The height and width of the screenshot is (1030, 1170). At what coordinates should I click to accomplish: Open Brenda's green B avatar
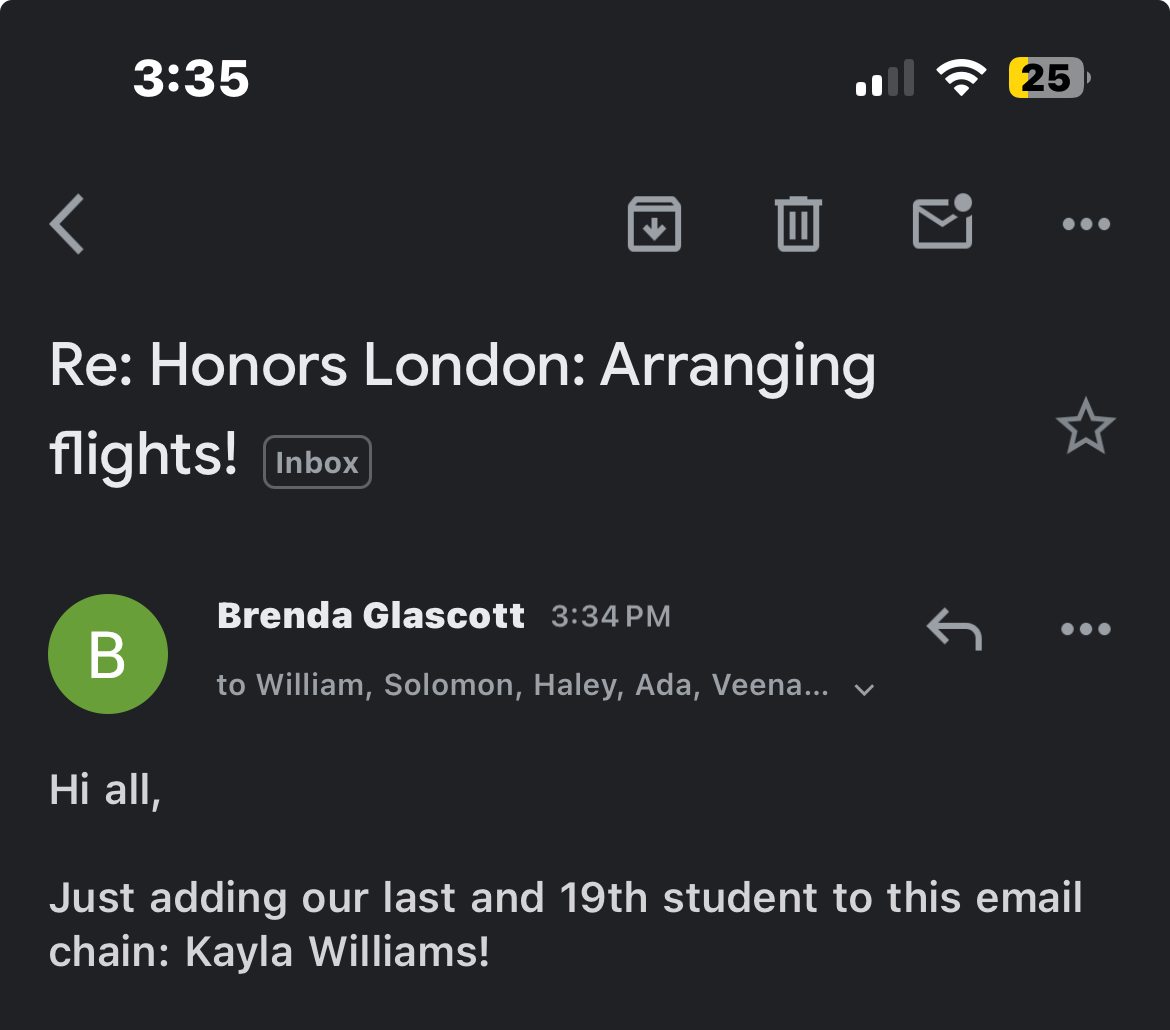click(107, 654)
